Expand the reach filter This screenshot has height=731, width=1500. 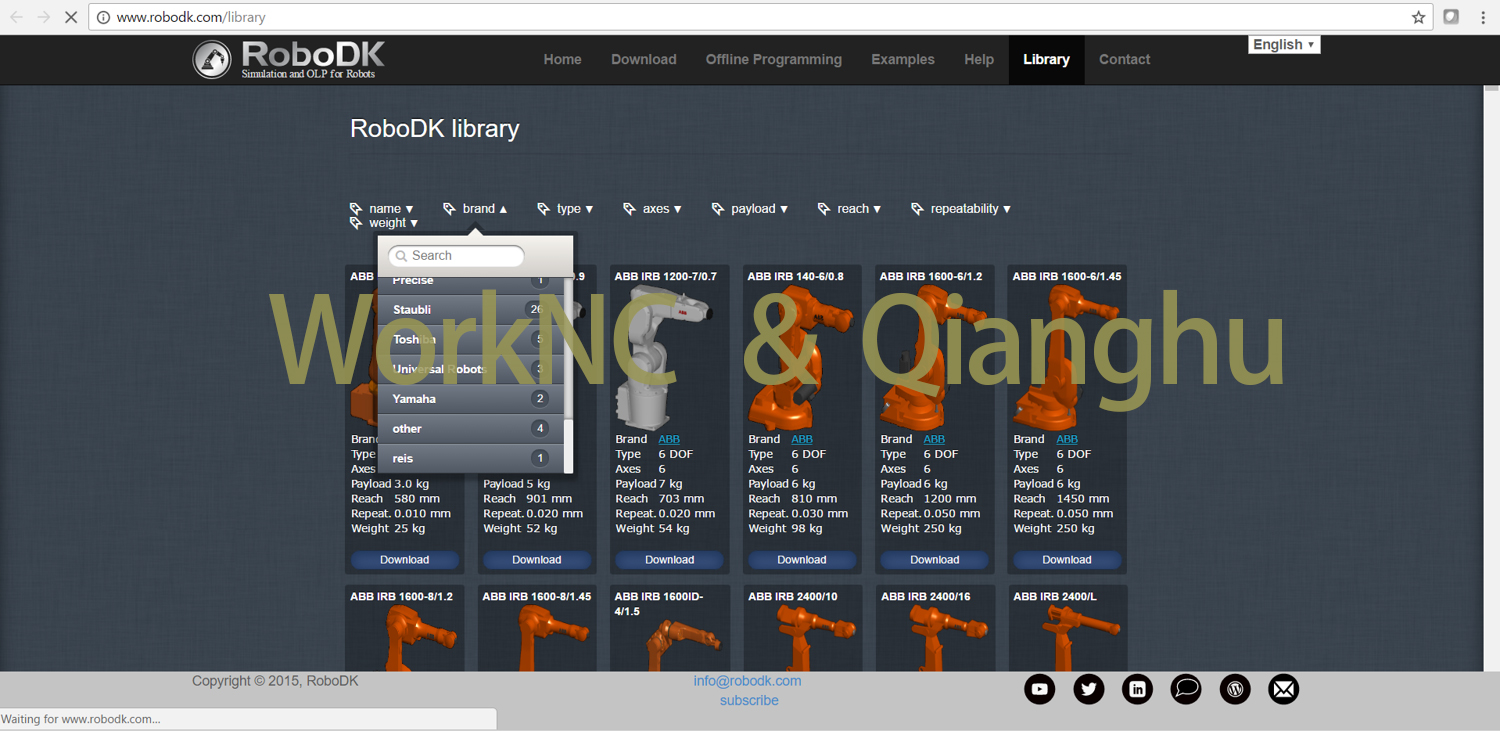(x=849, y=208)
